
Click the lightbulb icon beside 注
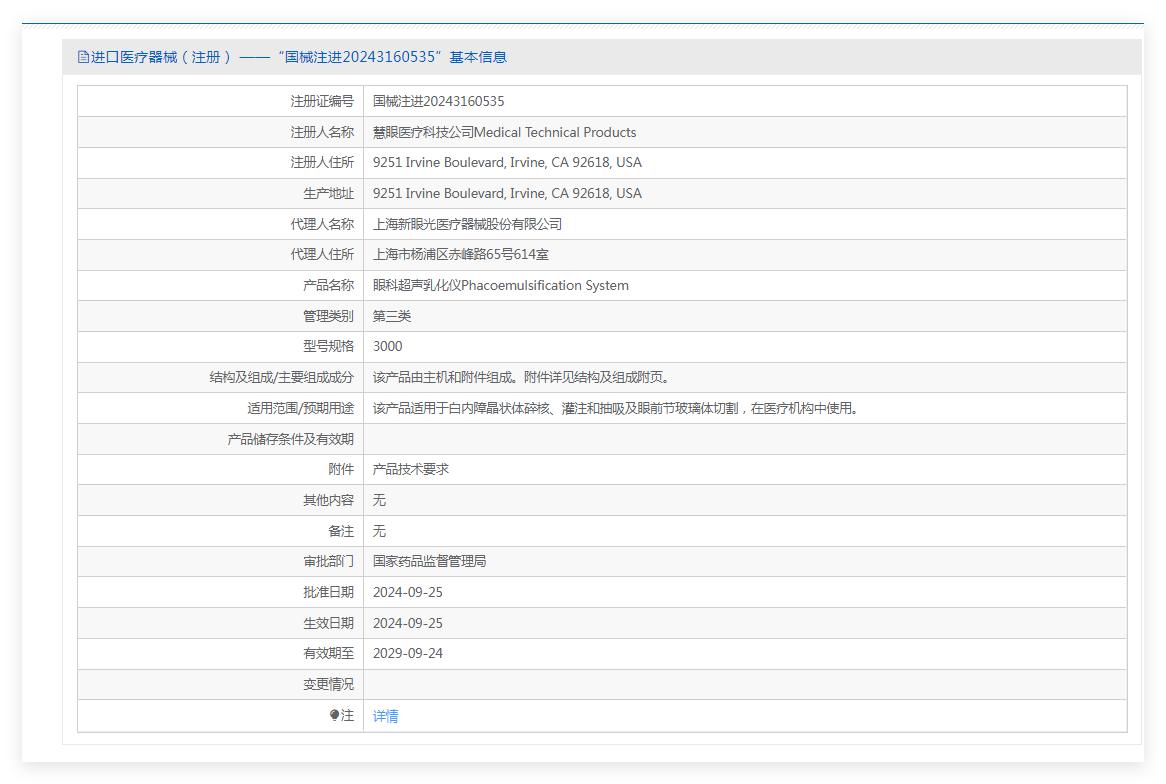334,715
